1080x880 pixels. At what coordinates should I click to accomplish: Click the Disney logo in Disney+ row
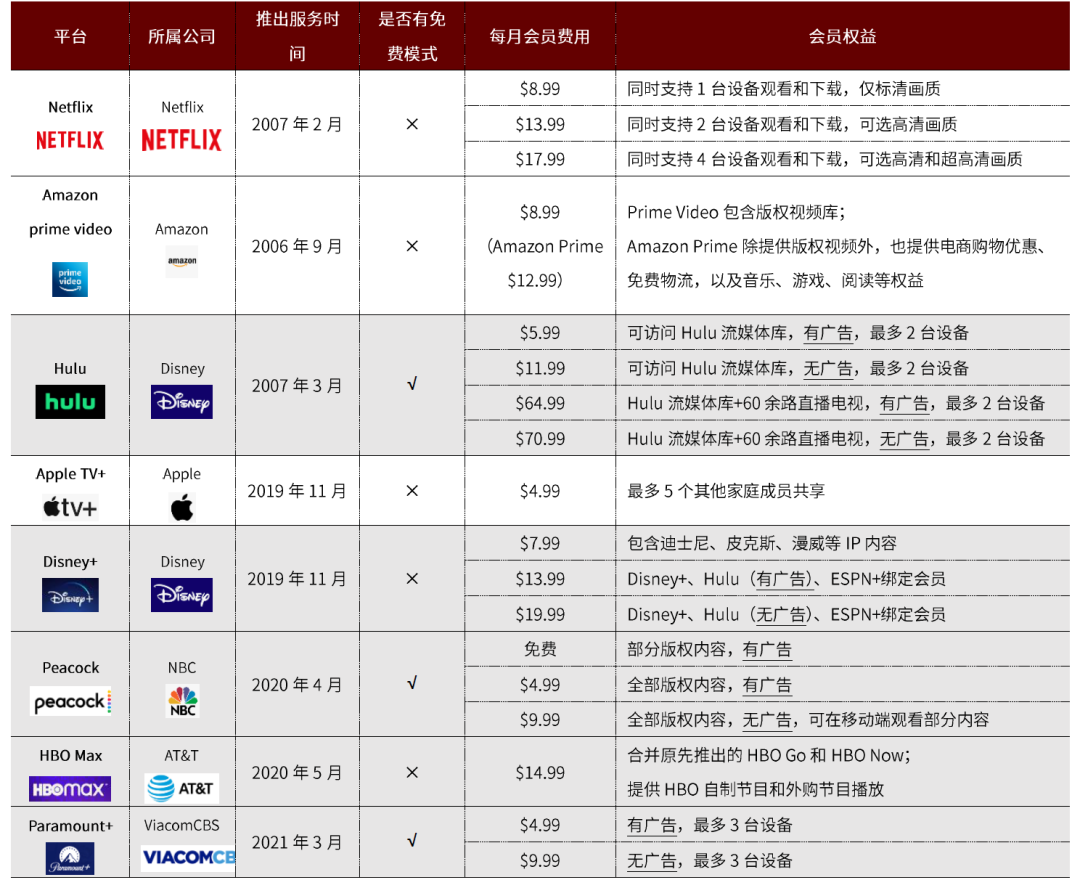click(182, 595)
